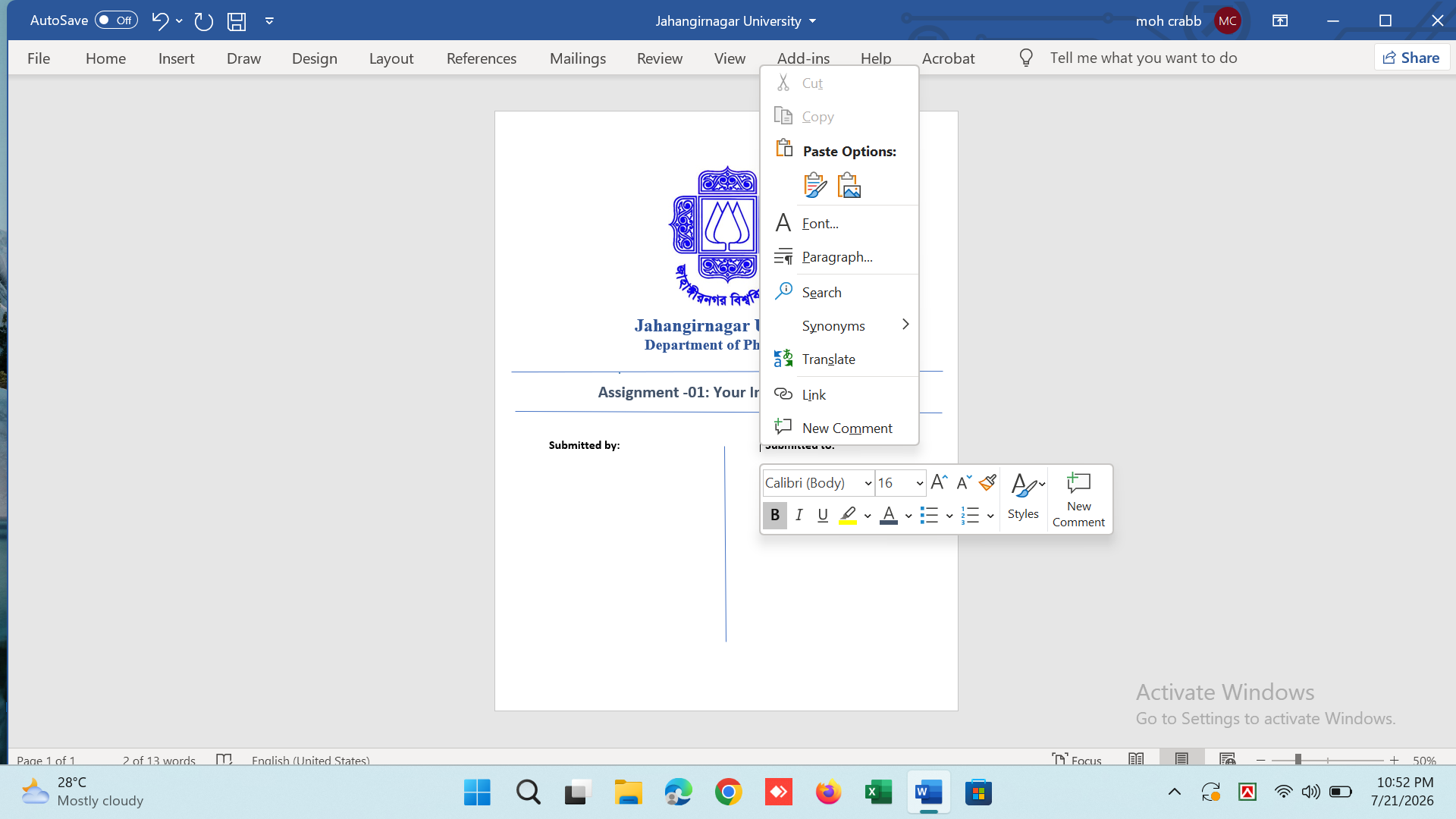Choose the Picture paste option icon
The image size is (1456, 819).
point(849,185)
